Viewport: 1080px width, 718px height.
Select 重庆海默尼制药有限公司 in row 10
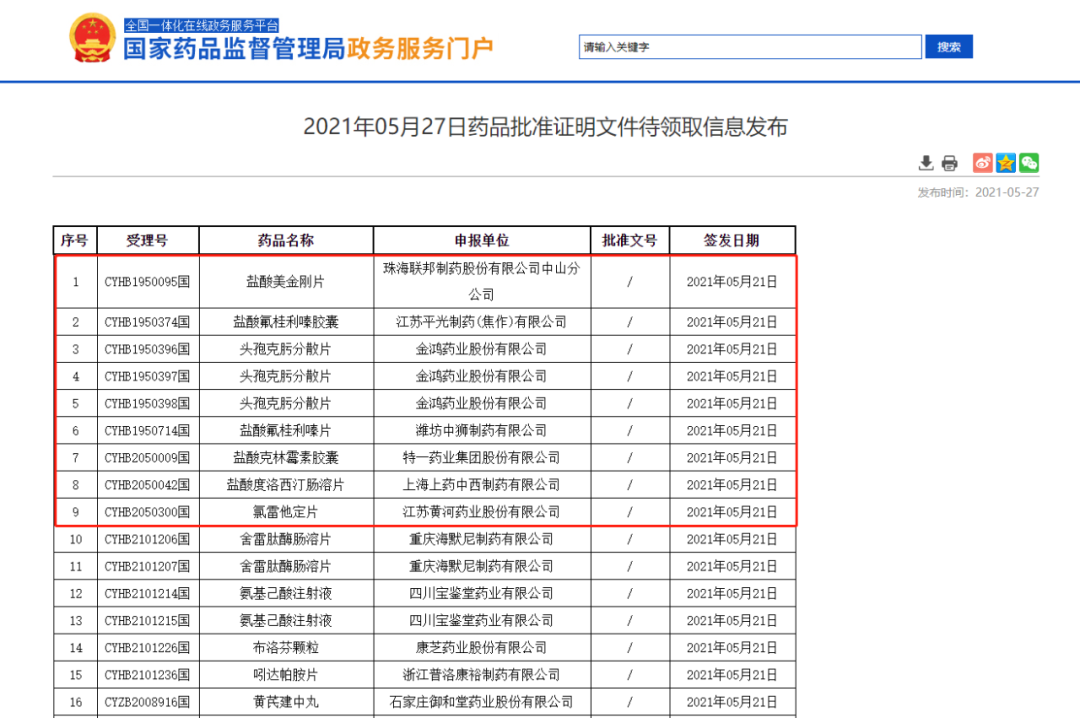(481, 539)
